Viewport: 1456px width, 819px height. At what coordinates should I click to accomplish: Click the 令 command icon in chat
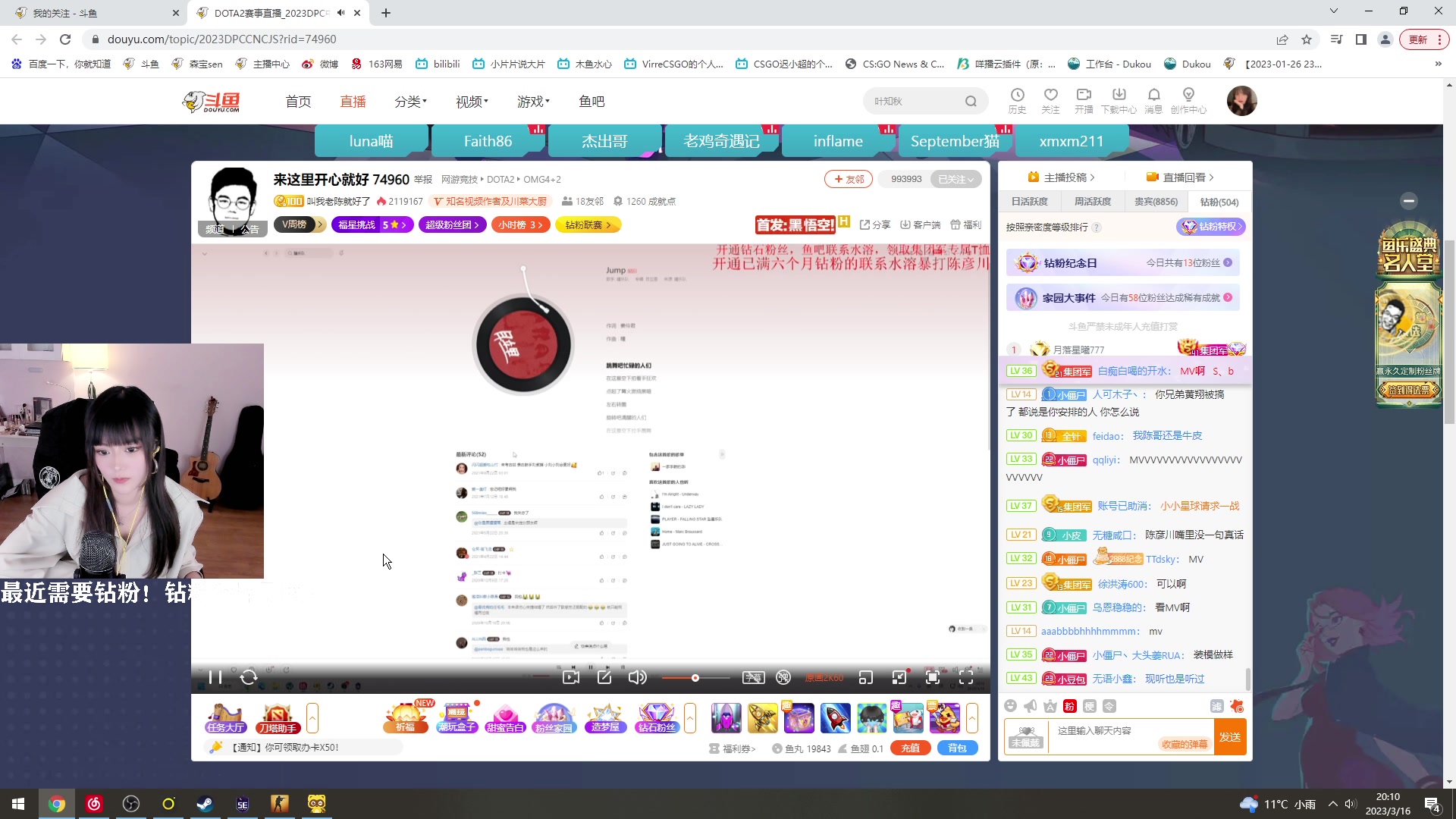coord(1109,706)
